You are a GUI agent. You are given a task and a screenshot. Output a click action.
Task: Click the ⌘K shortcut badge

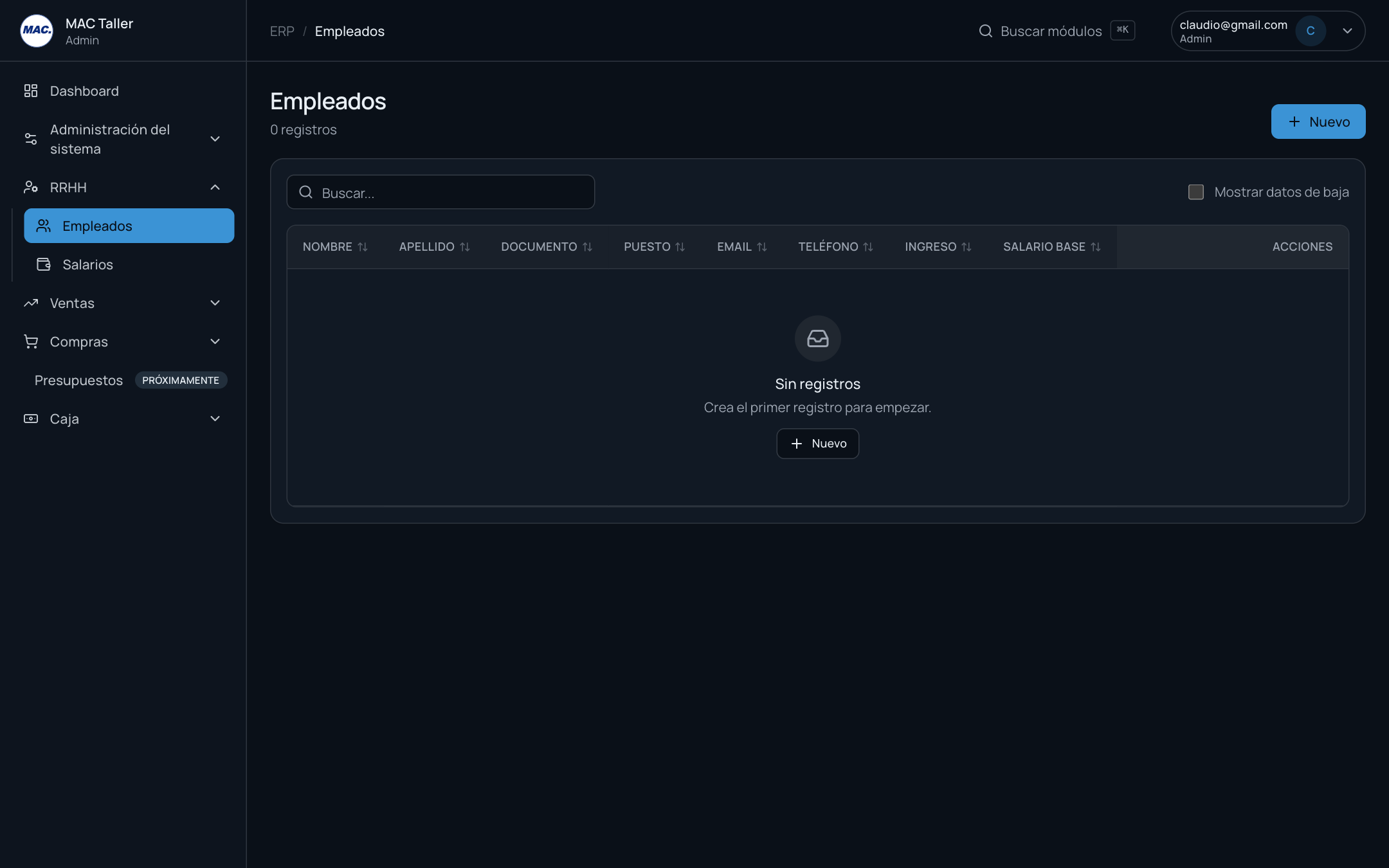click(x=1123, y=30)
